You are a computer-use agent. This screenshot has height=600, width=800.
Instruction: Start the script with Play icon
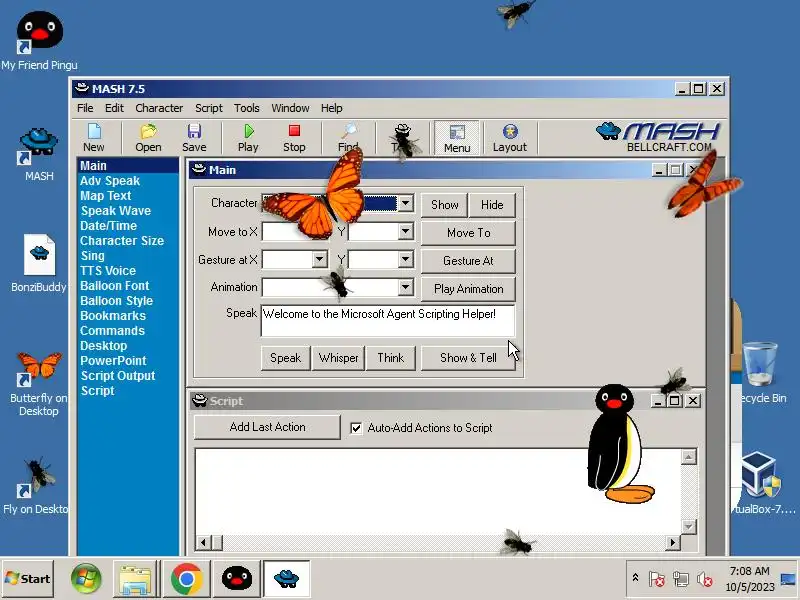tap(248, 138)
